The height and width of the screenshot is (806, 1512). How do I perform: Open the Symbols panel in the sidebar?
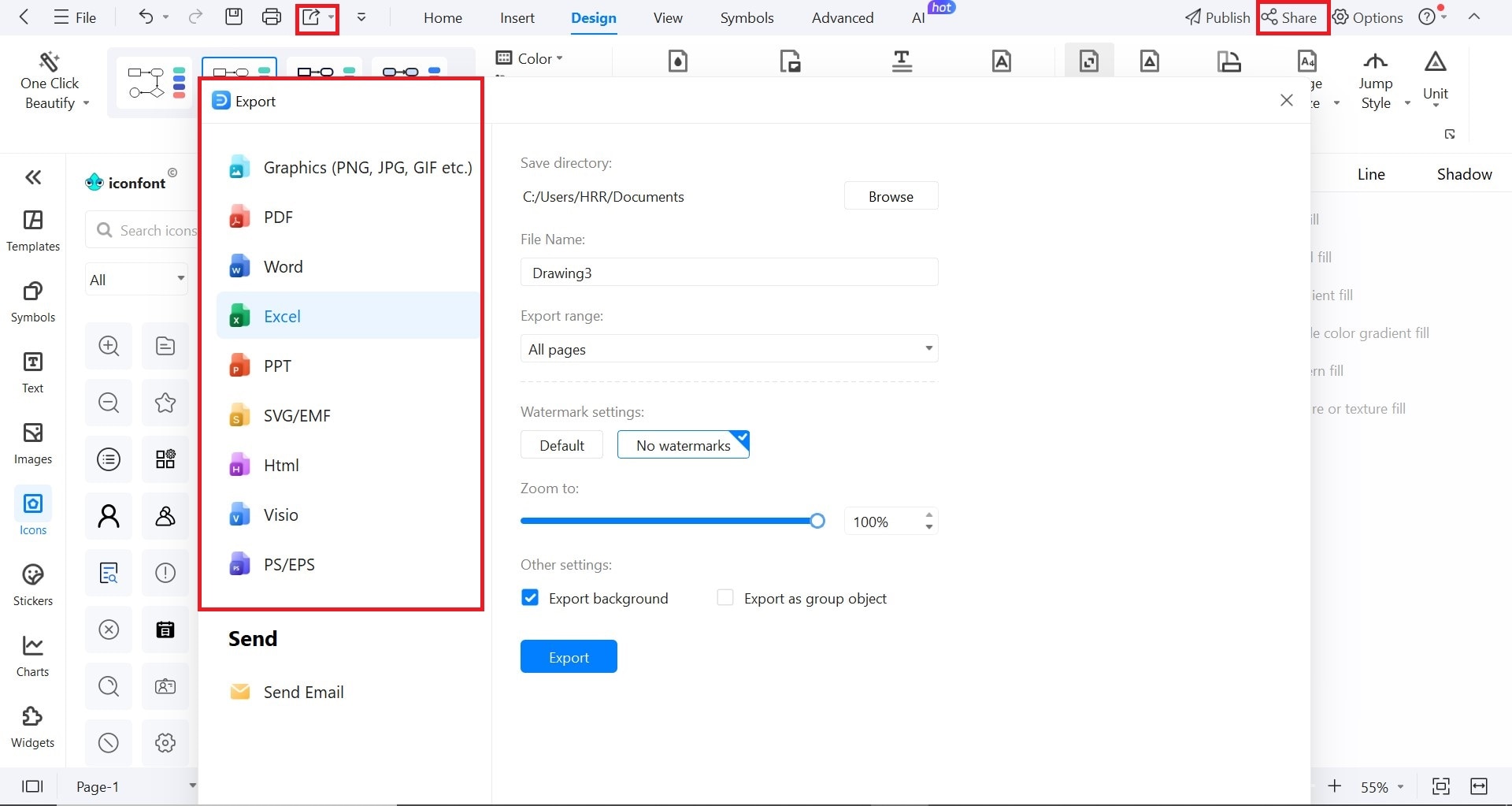click(33, 302)
